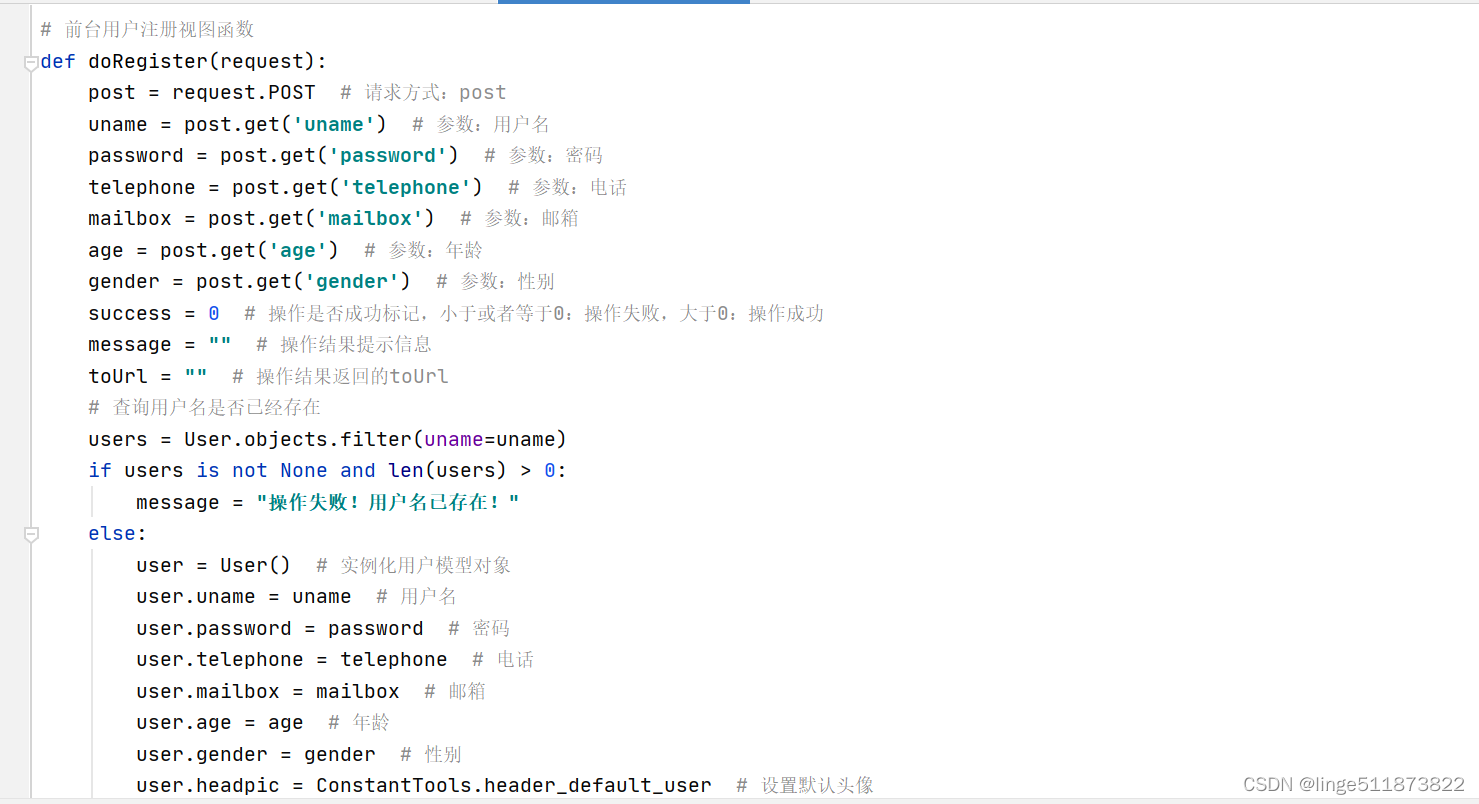
Task: Click 'ConstantTools.header_default_user' in headpic line
Action: click(x=514, y=785)
